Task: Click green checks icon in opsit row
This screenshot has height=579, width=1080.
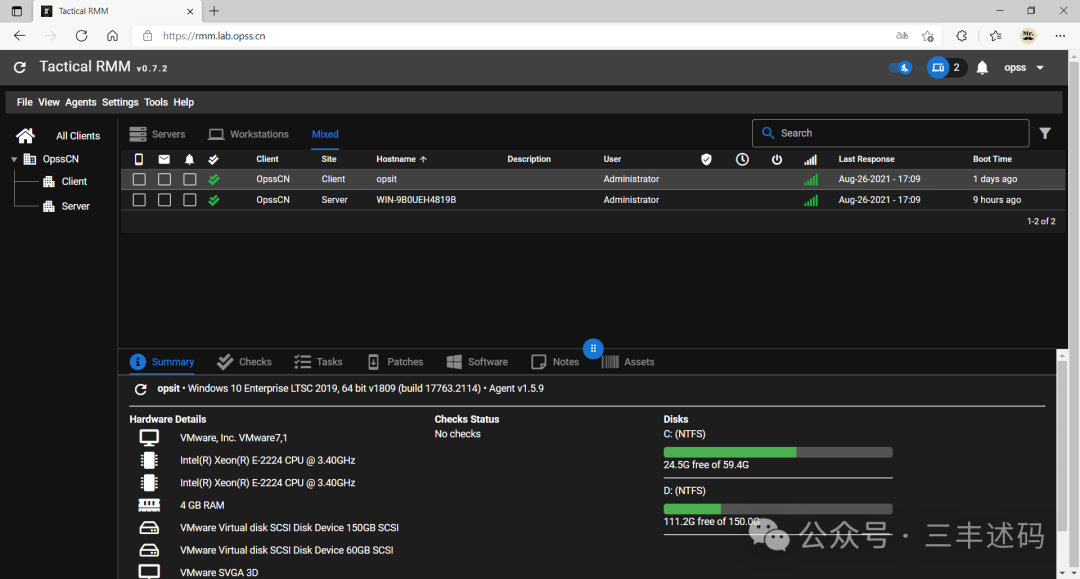Action: click(214, 179)
